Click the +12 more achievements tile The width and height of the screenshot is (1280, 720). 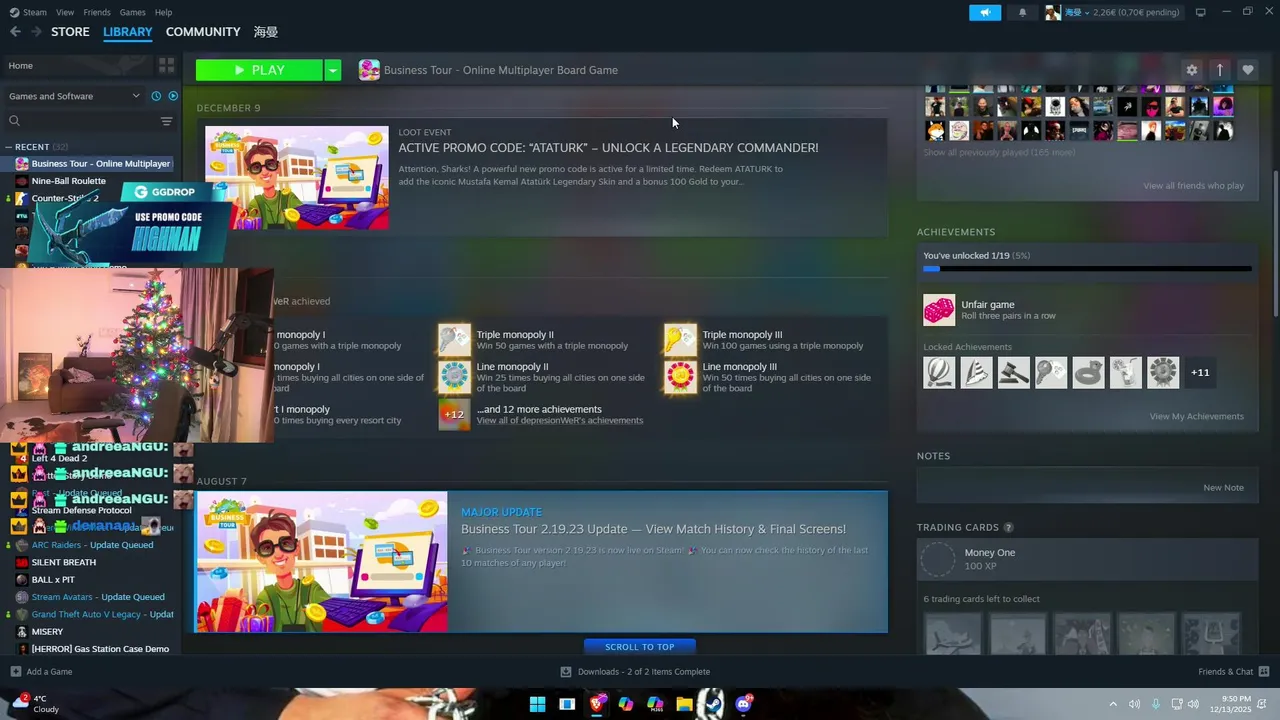(x=454, y=414)
